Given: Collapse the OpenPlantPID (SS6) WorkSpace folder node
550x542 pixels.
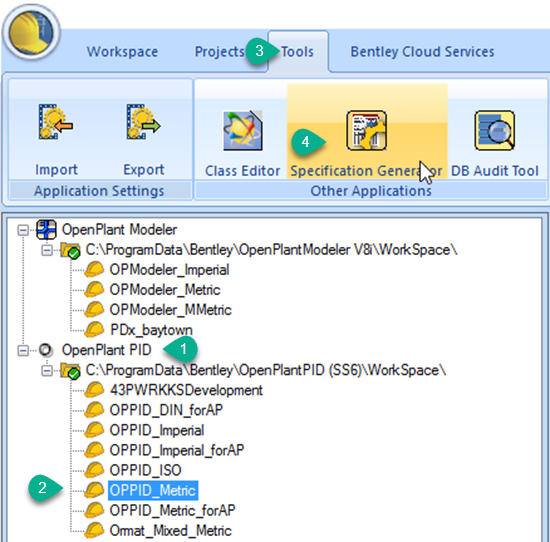Looking at the screenshot, I should (47, 371).
